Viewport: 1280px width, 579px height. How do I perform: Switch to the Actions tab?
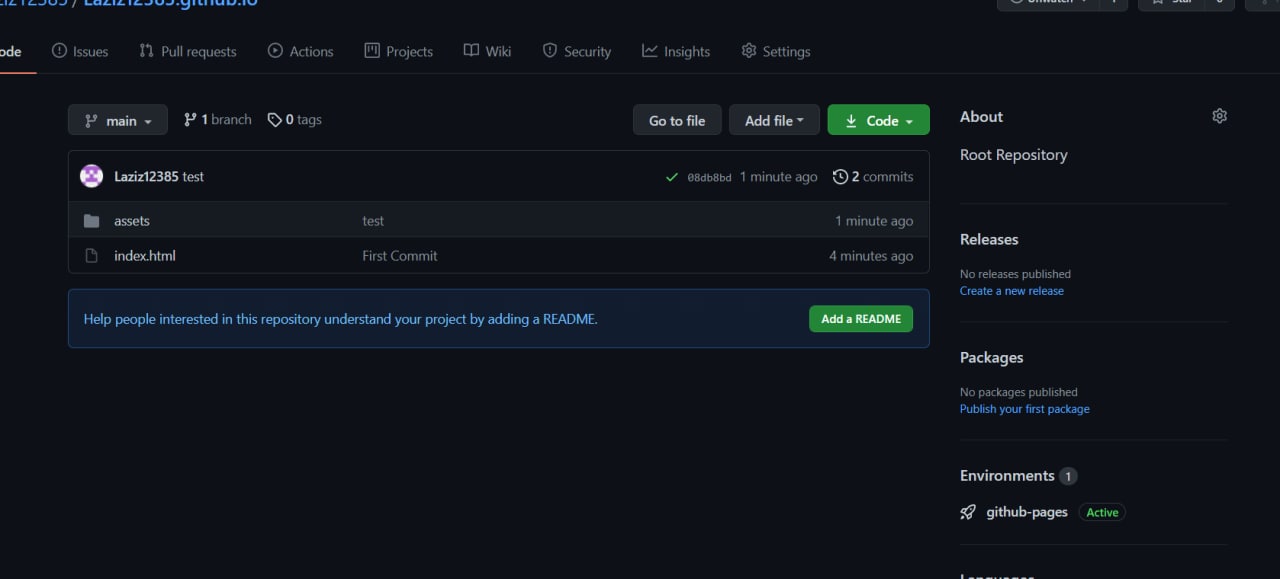click(x=301, y=51)
